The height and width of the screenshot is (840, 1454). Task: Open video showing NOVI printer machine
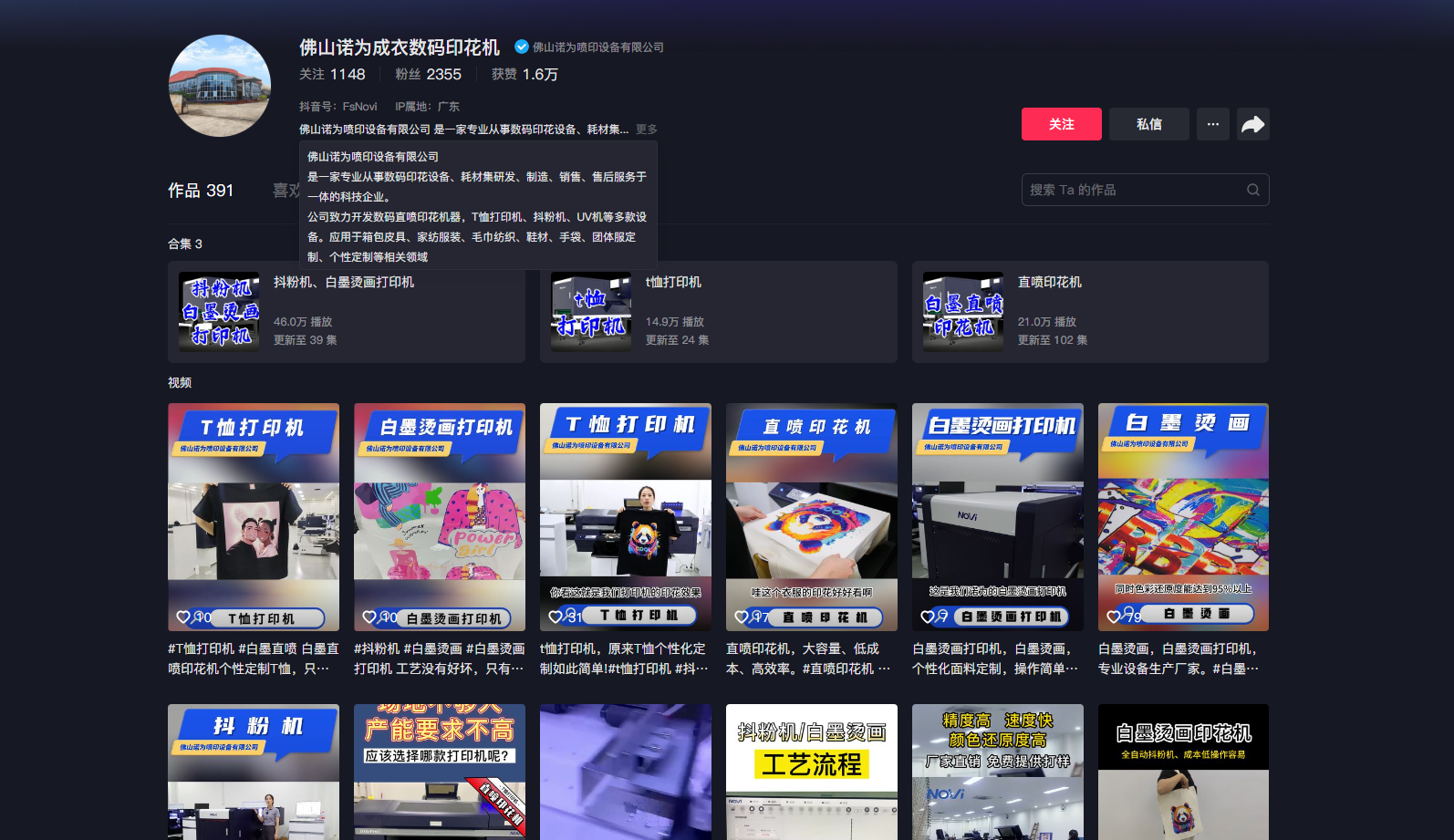point(998,517)
